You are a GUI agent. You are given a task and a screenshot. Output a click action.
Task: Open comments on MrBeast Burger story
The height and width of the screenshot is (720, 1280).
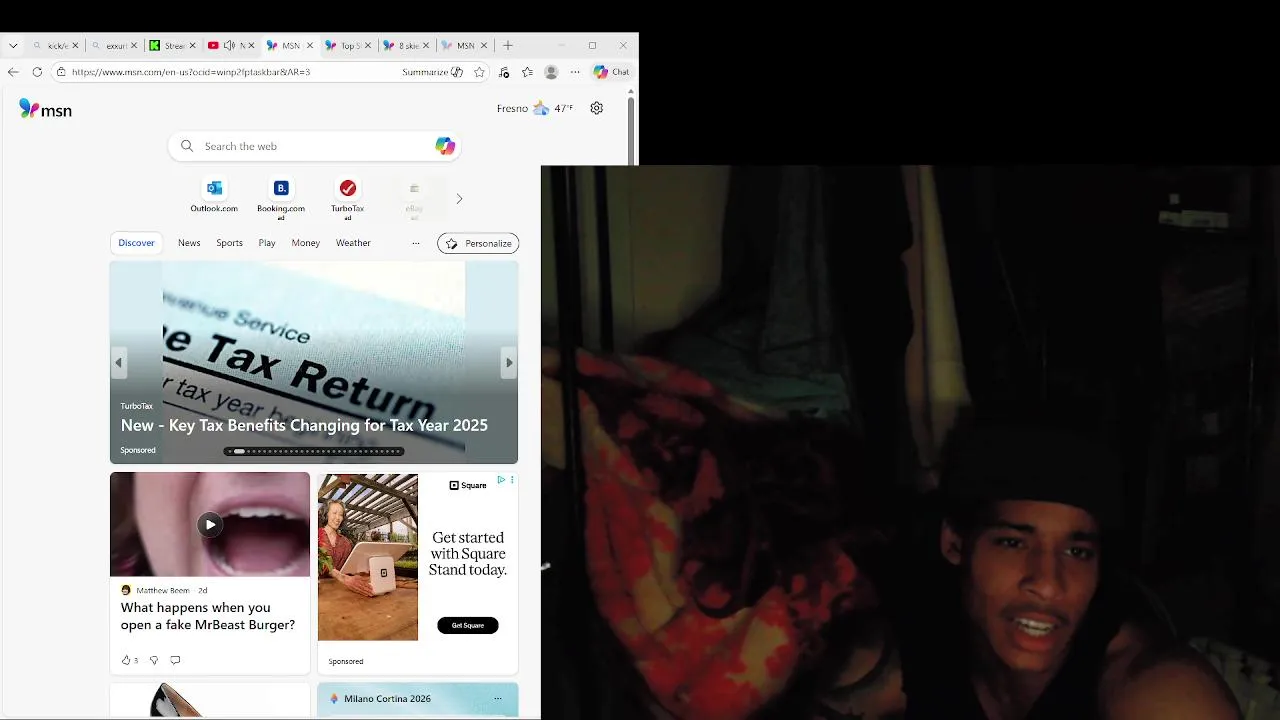point(175,660)
